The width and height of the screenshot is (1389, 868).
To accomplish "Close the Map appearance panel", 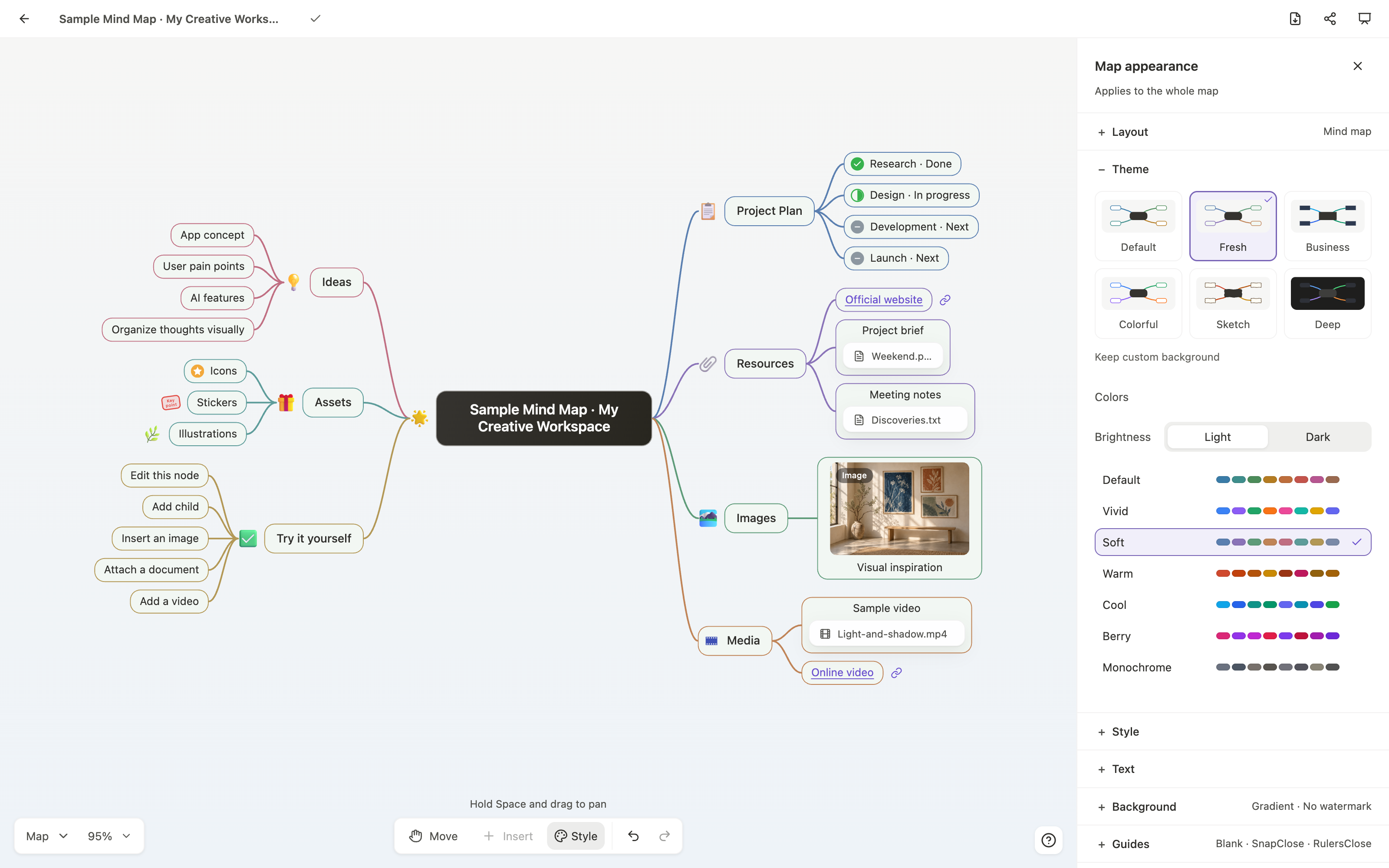I will click(1357, 66).
